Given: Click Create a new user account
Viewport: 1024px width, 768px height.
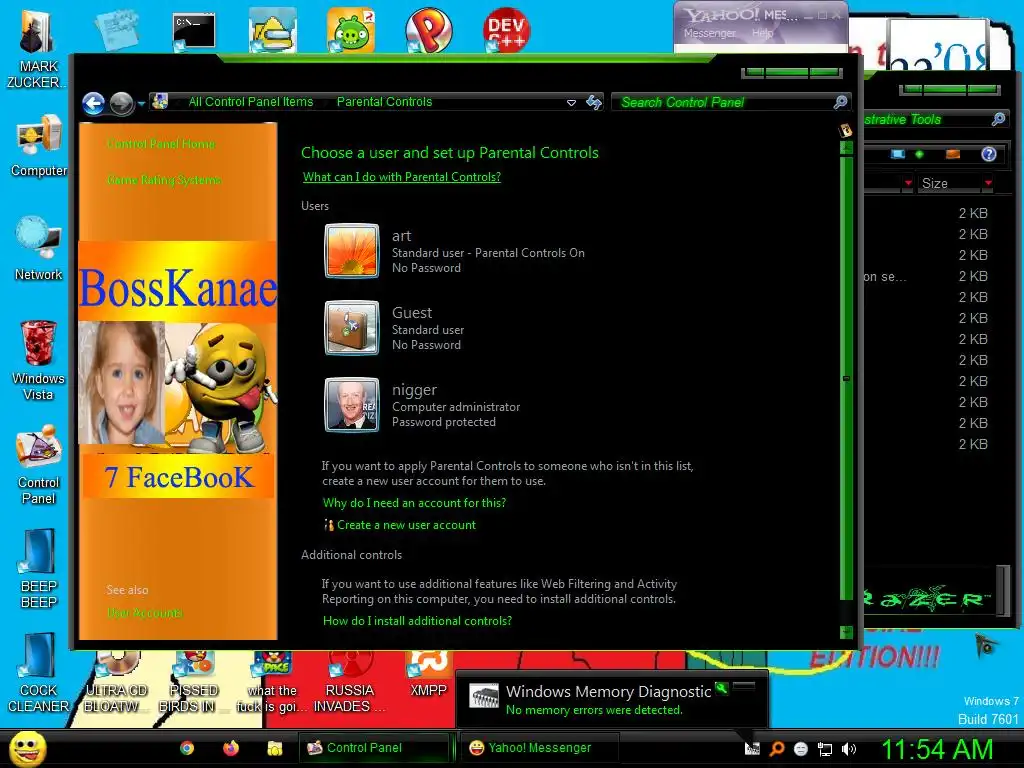Looking at the screenshot, I should pos(406,525).
